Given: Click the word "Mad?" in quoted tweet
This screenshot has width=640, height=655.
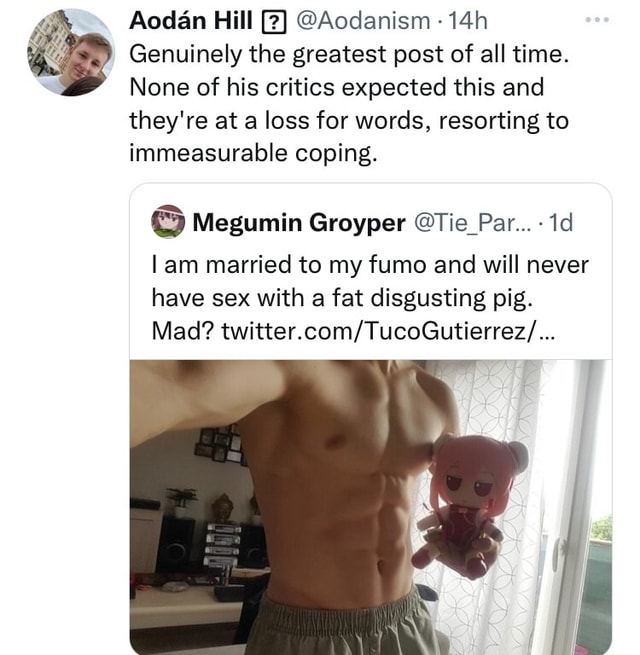Looking at the screenshot, I should tap(183, 331).
